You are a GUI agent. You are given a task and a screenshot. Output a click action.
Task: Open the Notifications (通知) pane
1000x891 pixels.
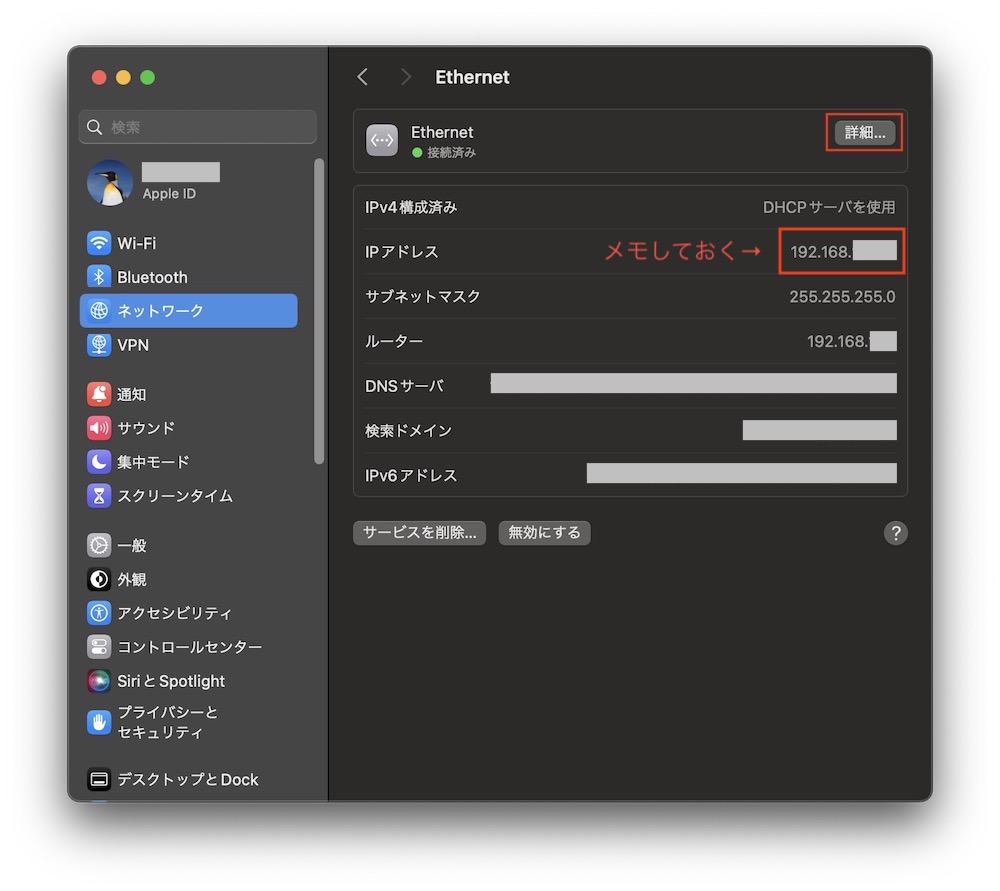point(130,394)
